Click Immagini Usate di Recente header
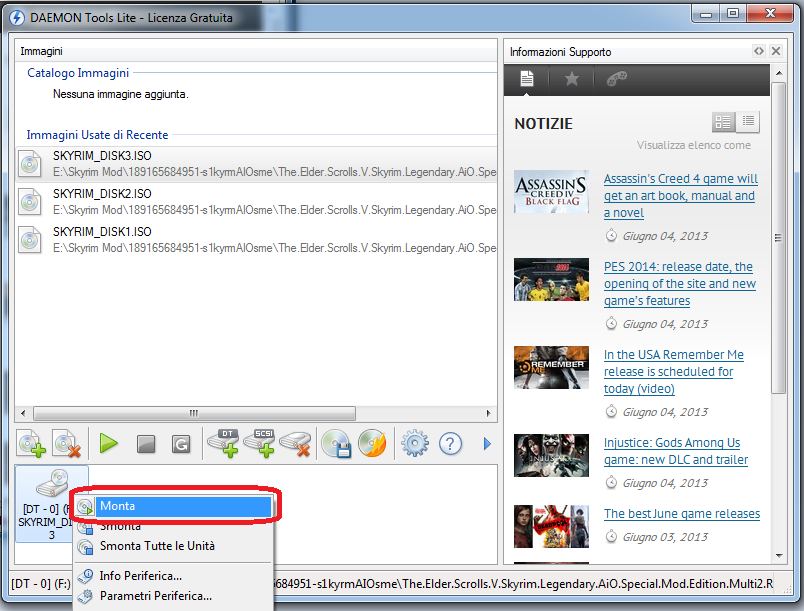Viewport: 804px width, 611px height. [x=97, y=135]
